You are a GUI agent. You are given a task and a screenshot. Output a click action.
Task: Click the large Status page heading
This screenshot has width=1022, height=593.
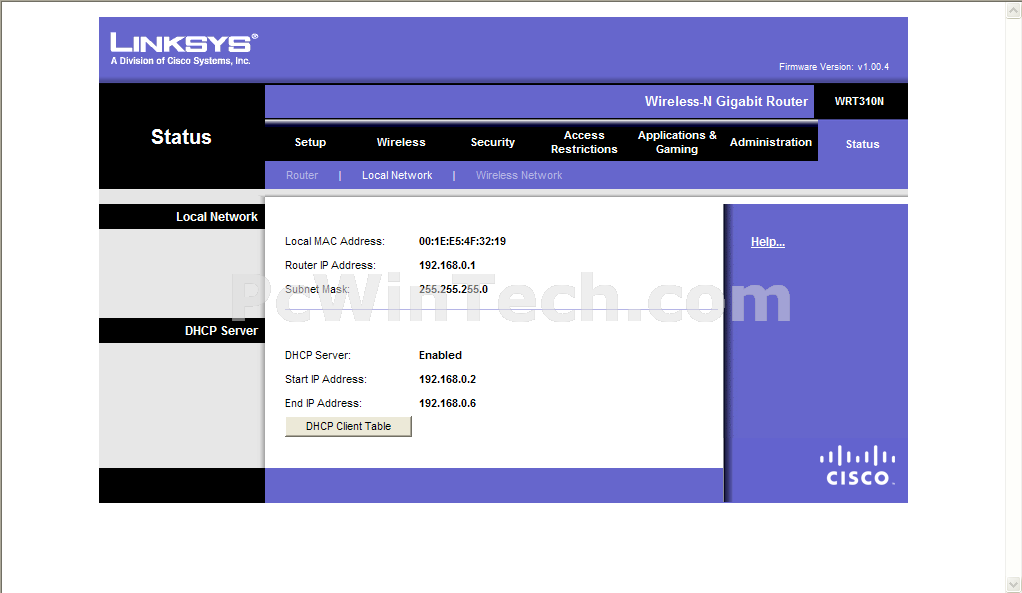pos(181,137)
